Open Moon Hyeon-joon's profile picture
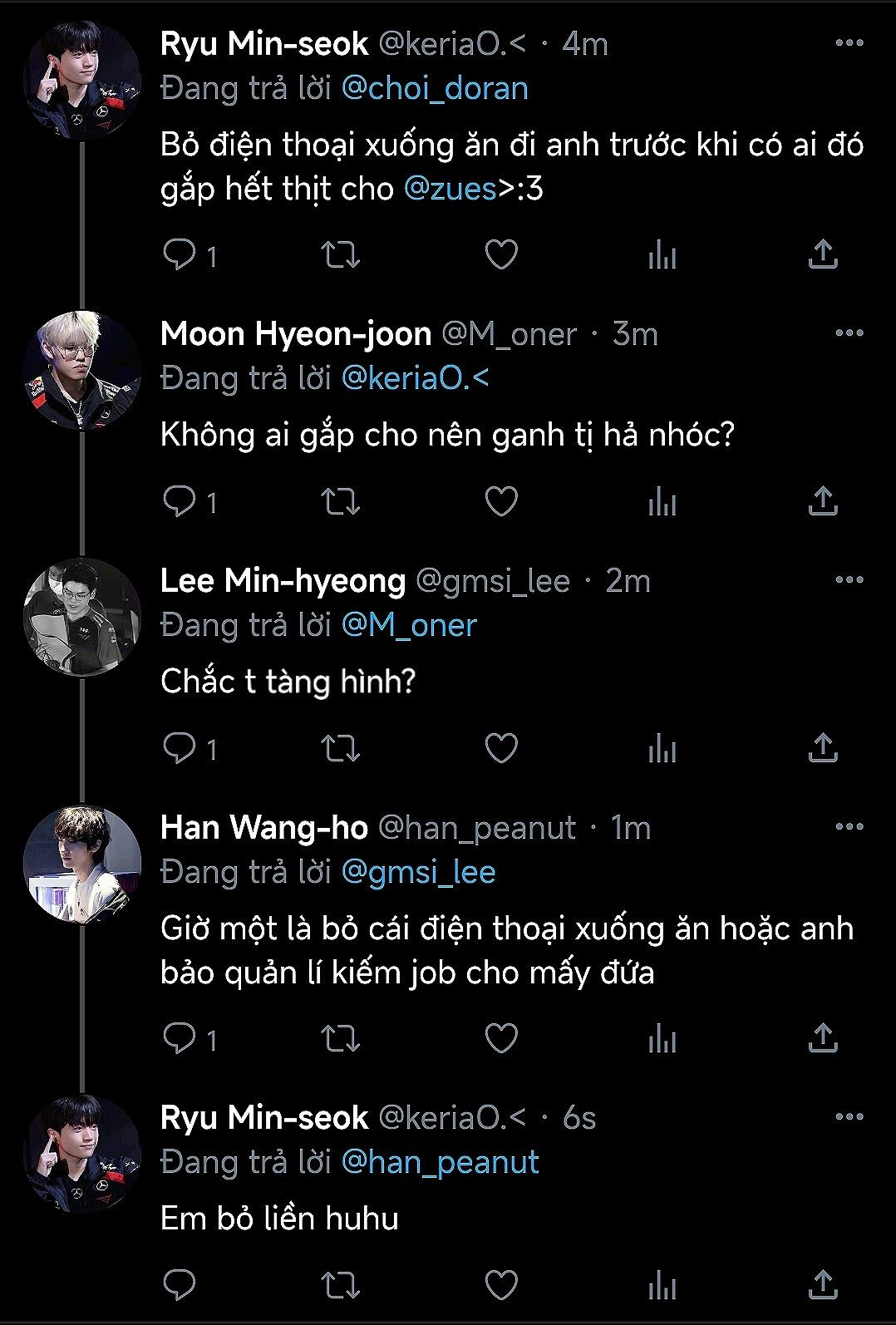Image resolution: width=896 pixels, height=1325 pixels. coord(82,370)
